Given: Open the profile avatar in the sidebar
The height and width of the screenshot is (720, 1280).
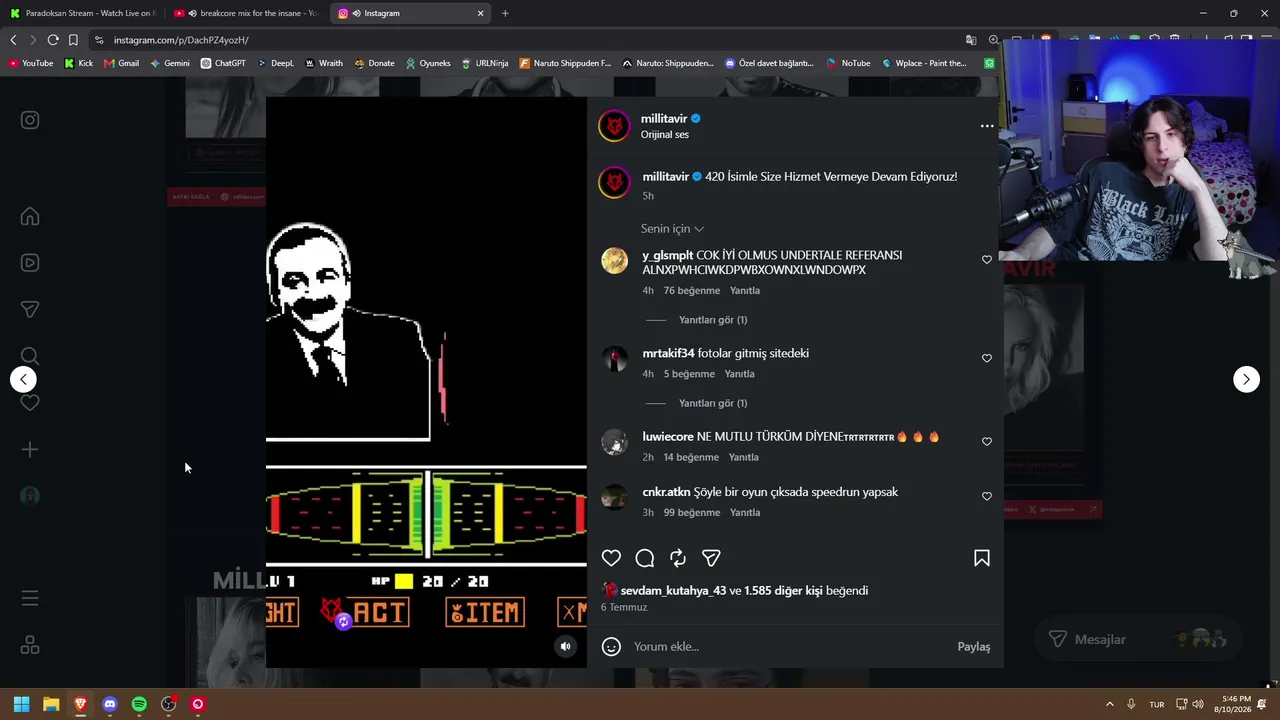Looking at the screenshot, I should (30, 496).
